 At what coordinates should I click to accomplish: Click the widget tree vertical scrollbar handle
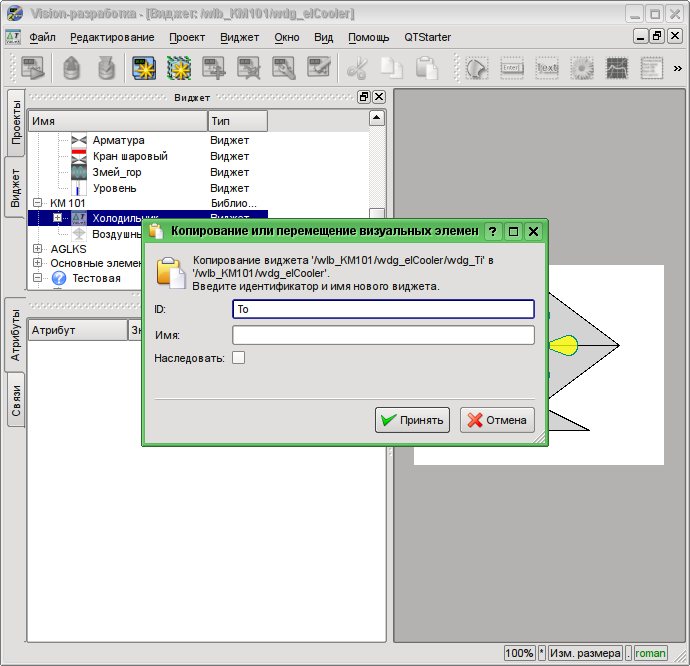click(x=376, y=216)
